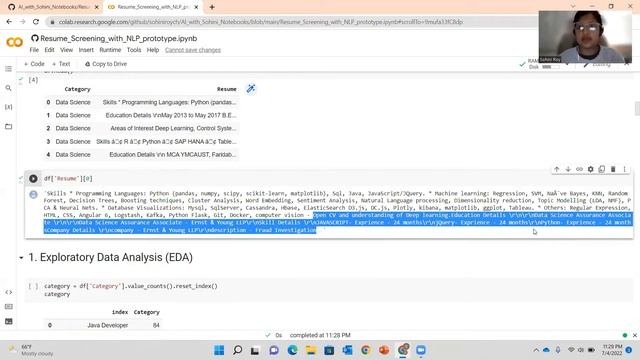This screenshot has height=360, width=640.
Task: Click the Resume column header
Action: pos(227,89)
